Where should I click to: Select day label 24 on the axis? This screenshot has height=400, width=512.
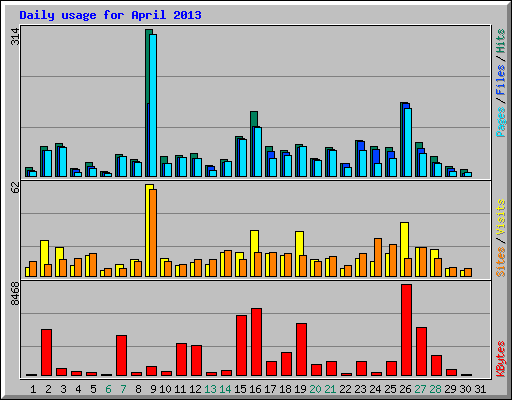click(375, 389)
